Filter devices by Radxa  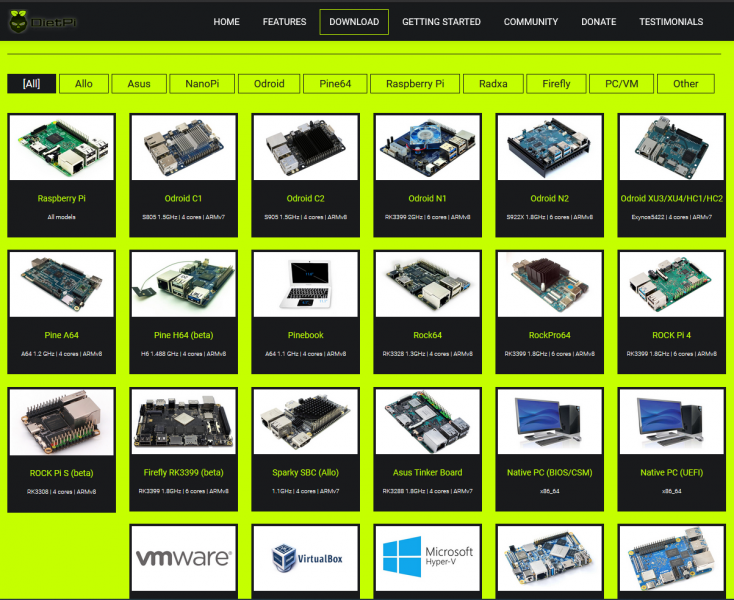pyautogui.click(x=493, y=84)
